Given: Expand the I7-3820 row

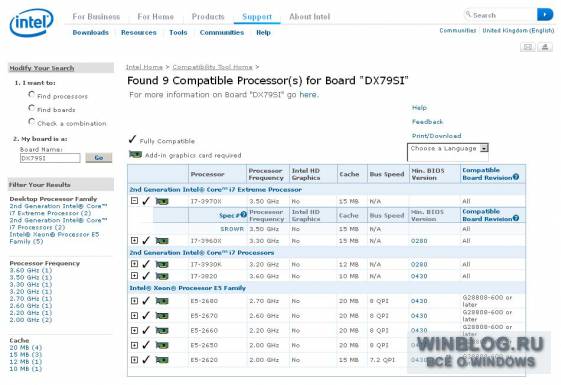Looking at the screenshot, I should [134, 276].
